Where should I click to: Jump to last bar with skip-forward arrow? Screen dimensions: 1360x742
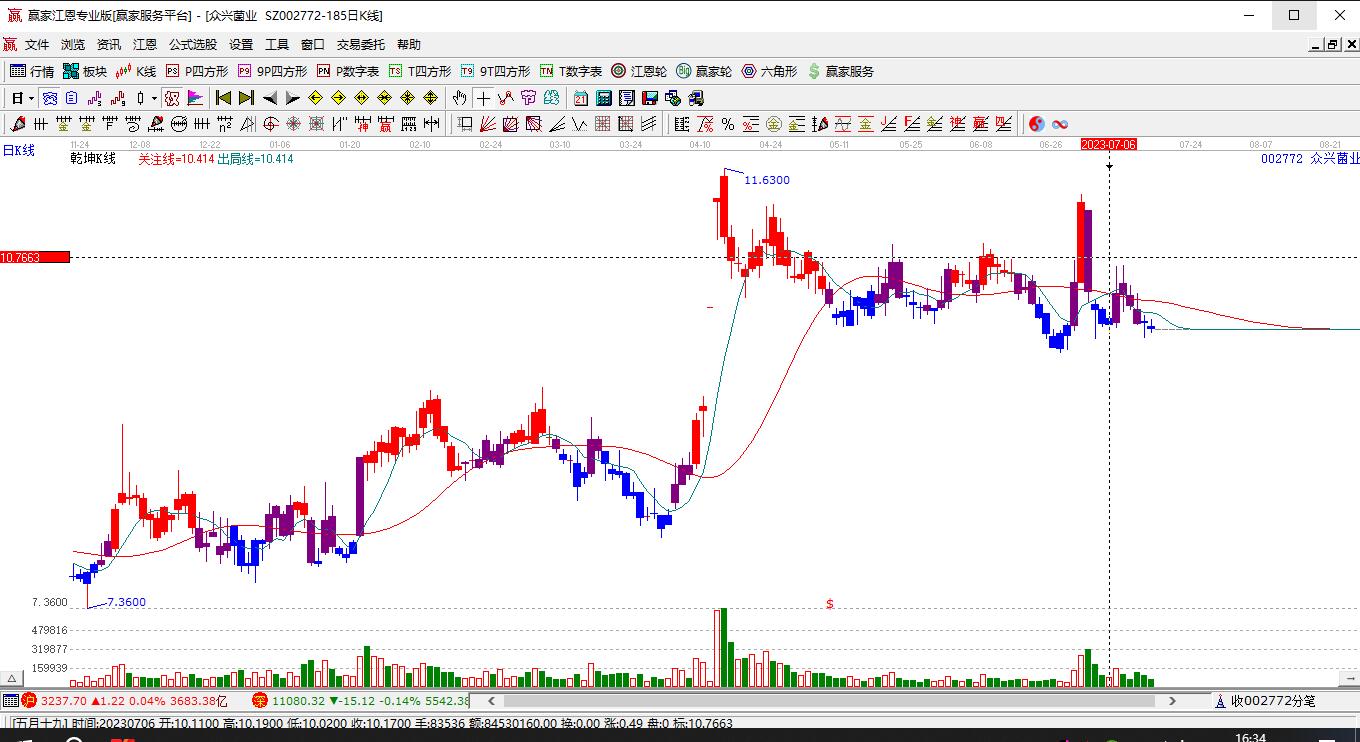246,98
